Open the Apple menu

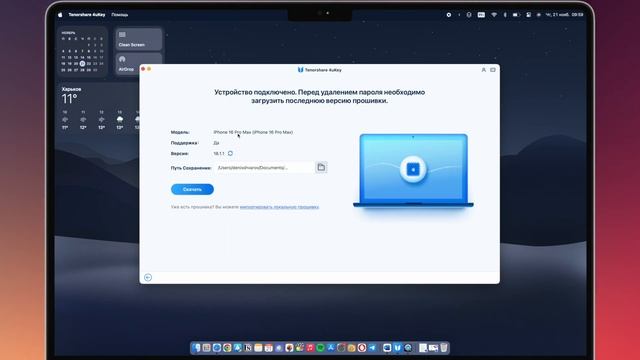pyautogui.click(x=60, y=15)
